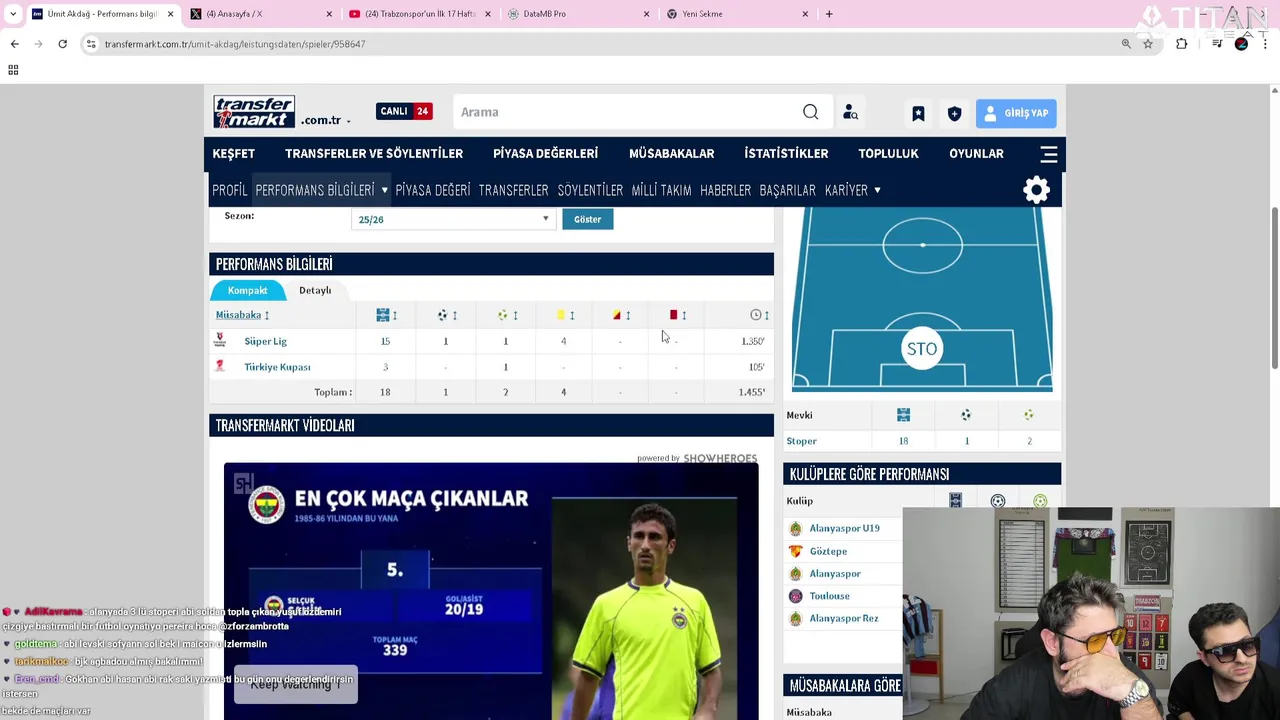The width and height of the screenshot is (1280, 720).
Task: Open the KEŞFET menu
Action: 233,154
